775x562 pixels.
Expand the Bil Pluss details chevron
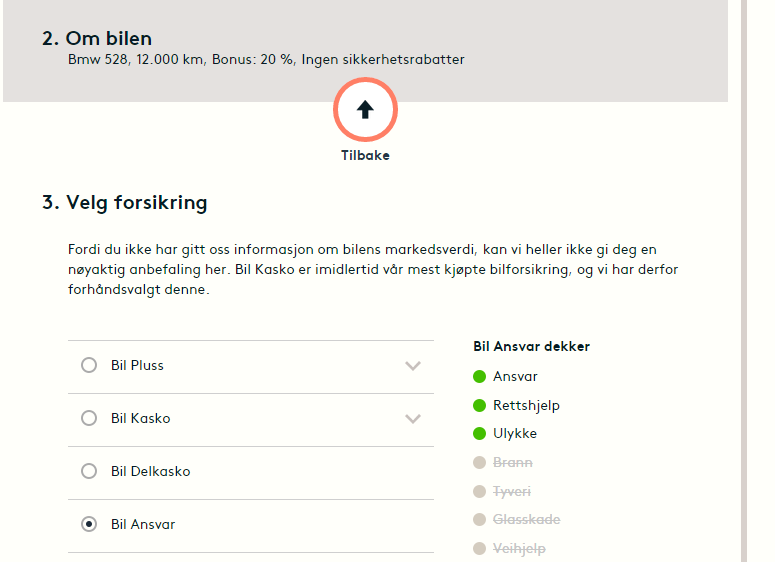pos(413,366)
